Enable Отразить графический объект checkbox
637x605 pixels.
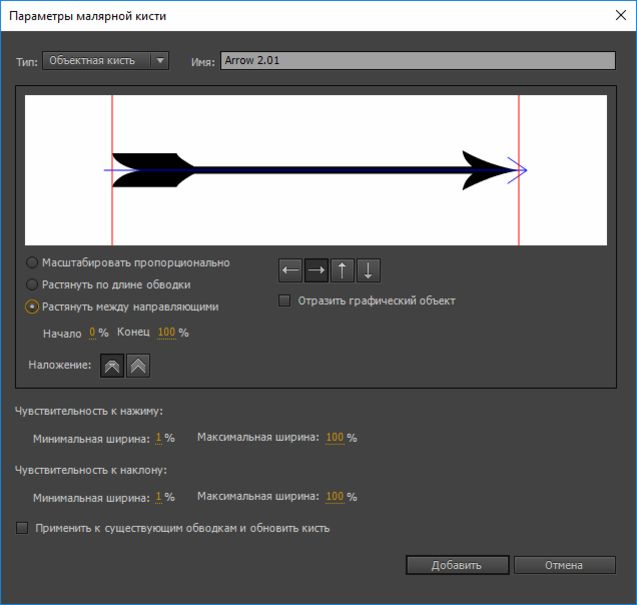click(284, 301)
